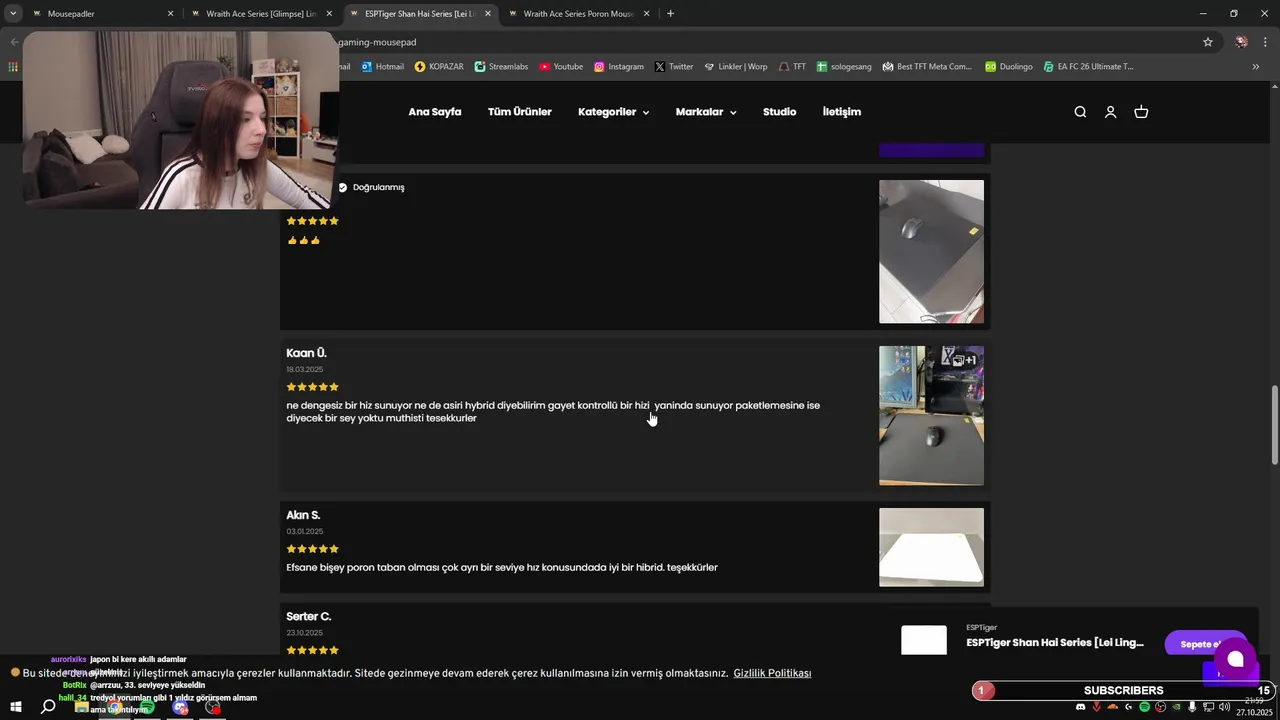Screen dimensions: 1280x720
Task: Open the volume speaker tray icon
Action: [1224, 707]
